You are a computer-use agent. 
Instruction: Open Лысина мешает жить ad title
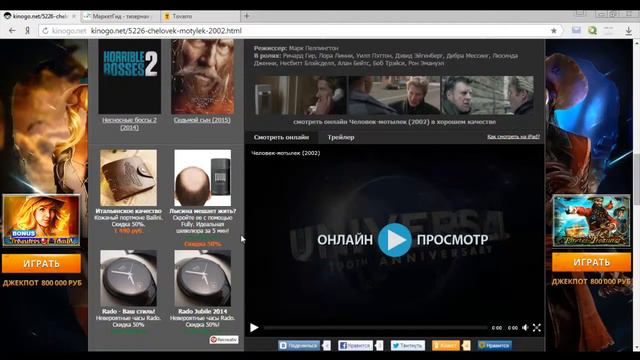pos(203,211)
